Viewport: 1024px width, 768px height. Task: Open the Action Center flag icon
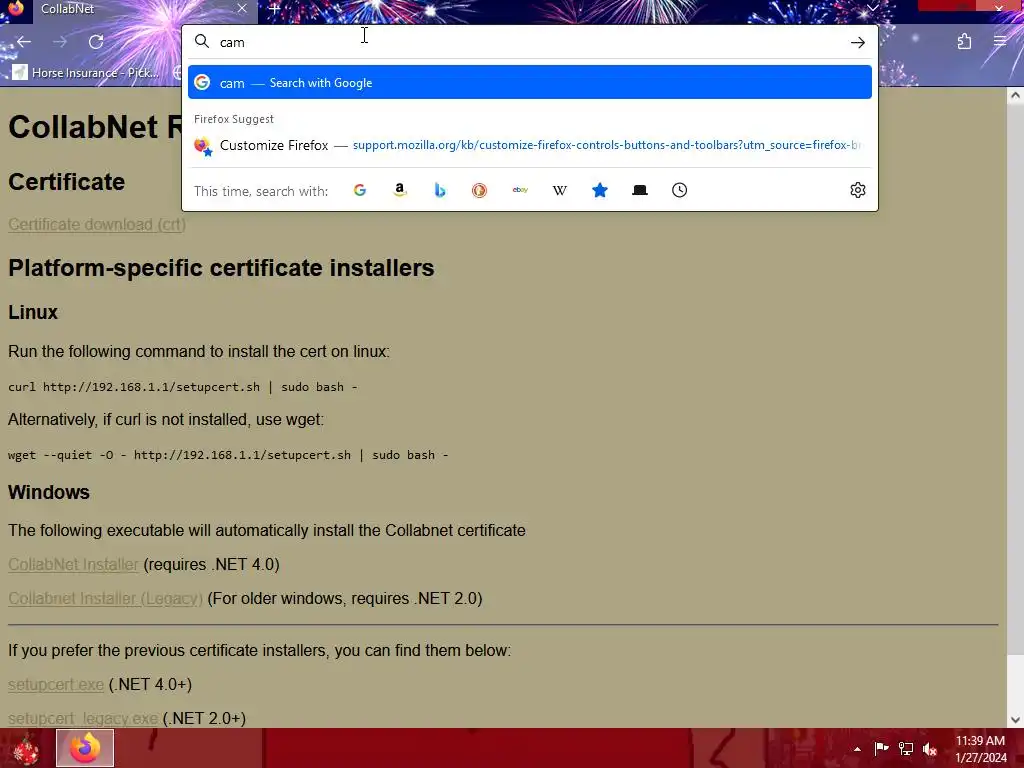[x=881, y=748]
